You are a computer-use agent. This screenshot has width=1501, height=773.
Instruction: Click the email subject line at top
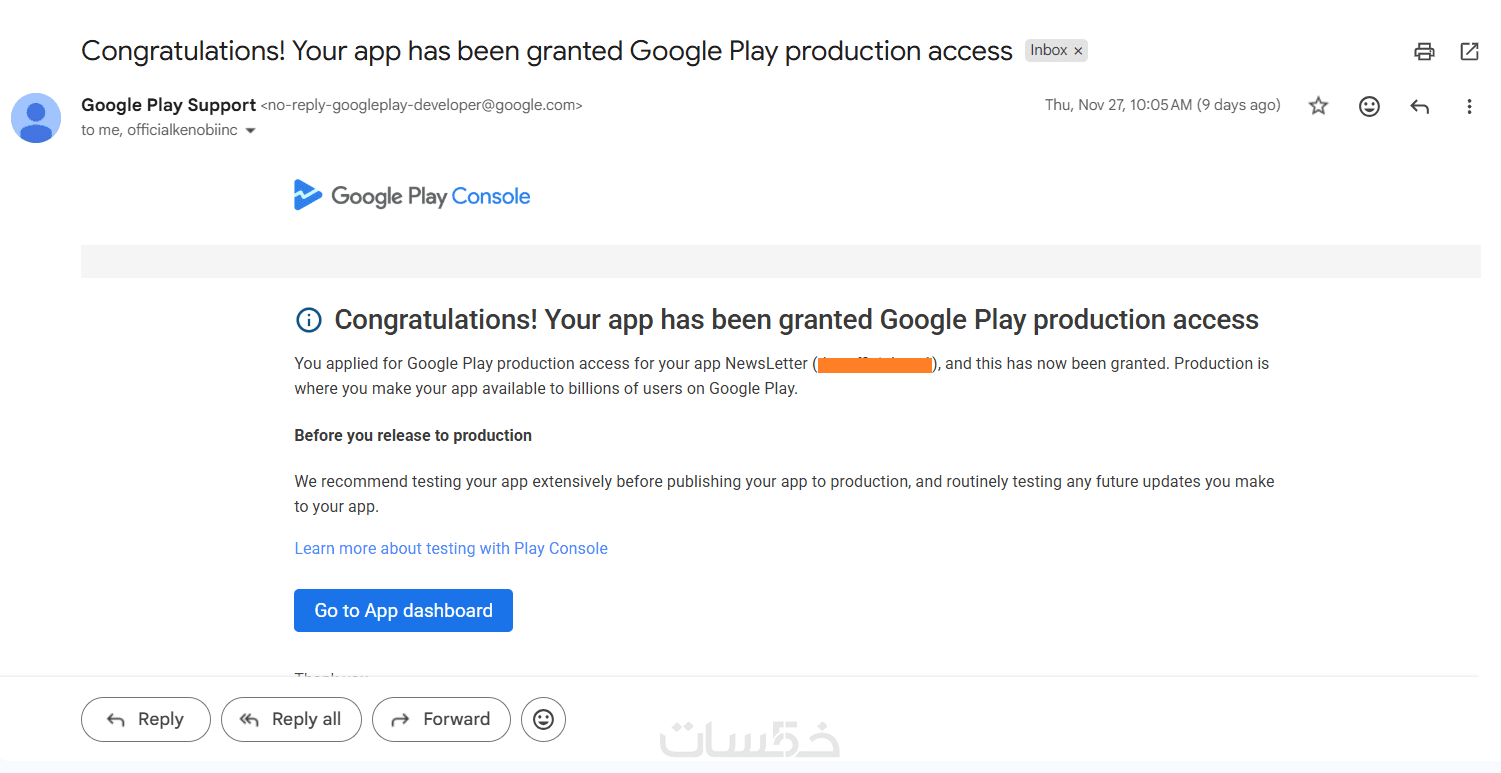coord(546,51)
